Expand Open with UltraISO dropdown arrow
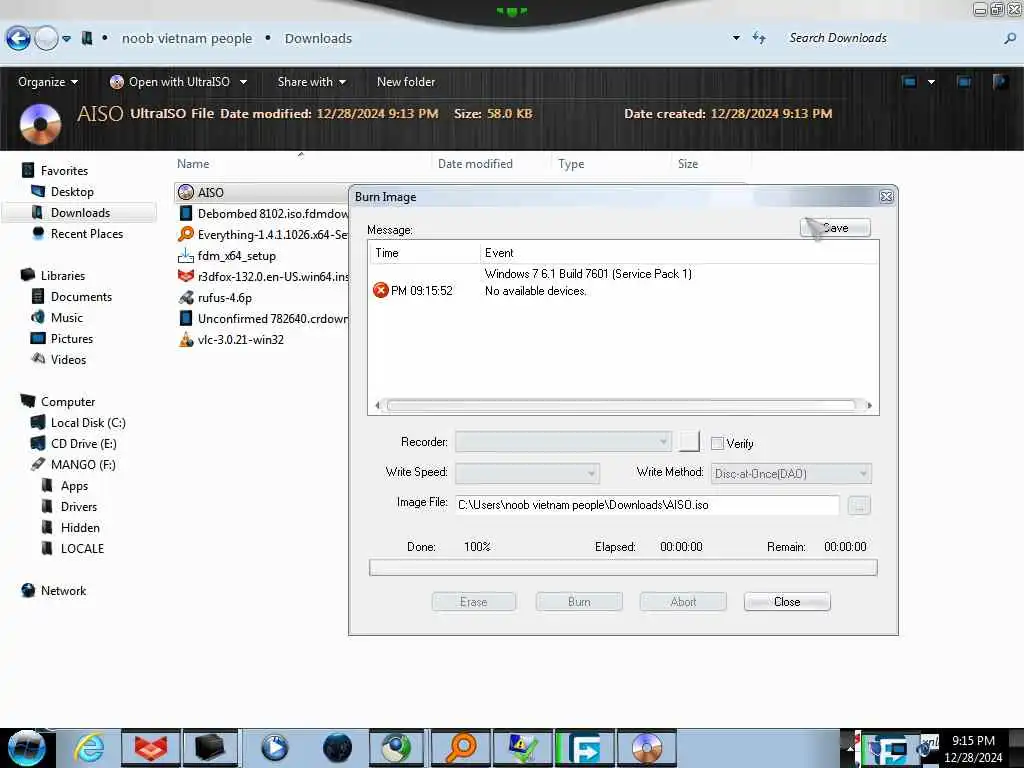 [243, 82]
